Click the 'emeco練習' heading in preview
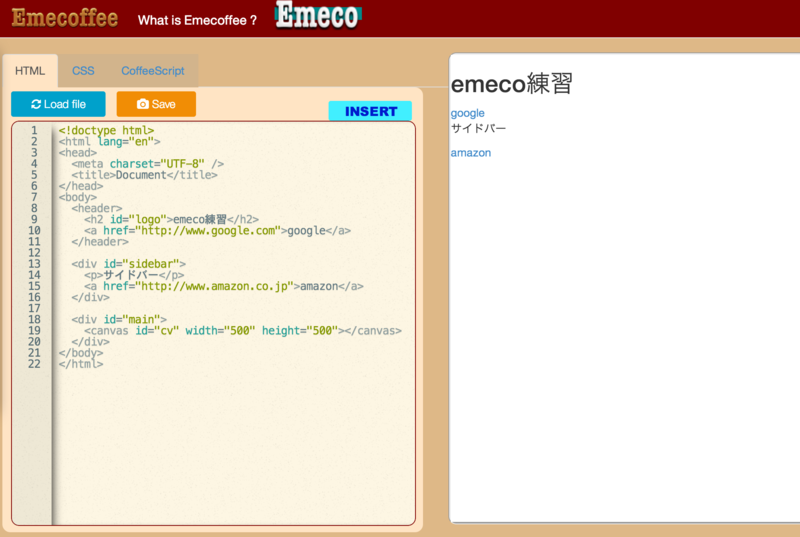The height and width of the screenshot is (537, 800). pos(512,84)
